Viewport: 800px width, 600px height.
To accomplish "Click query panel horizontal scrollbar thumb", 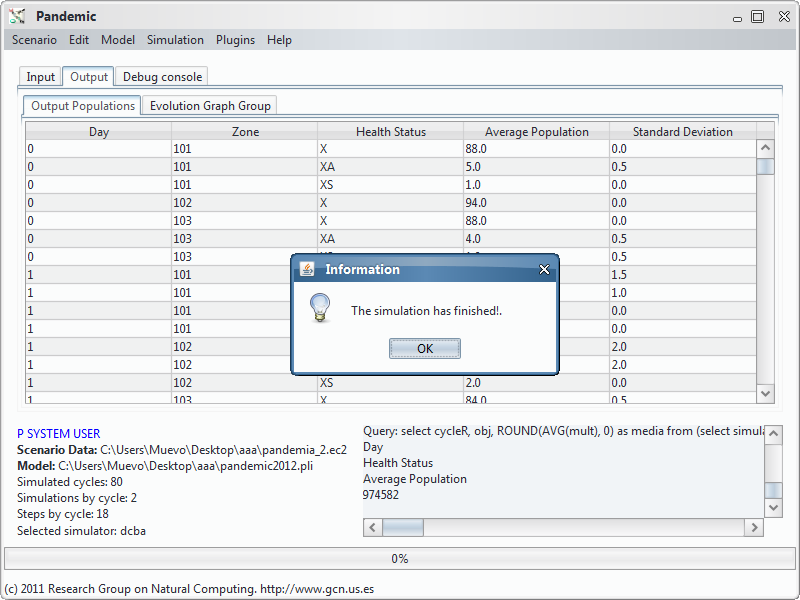I will [403, 528].
